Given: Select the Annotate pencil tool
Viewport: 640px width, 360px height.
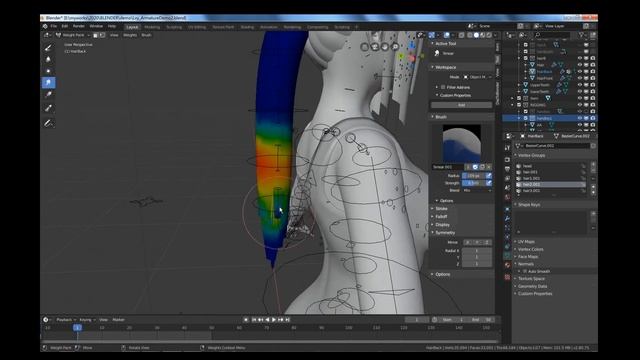Looking at the screenshot, I should [x=48, y=123].
